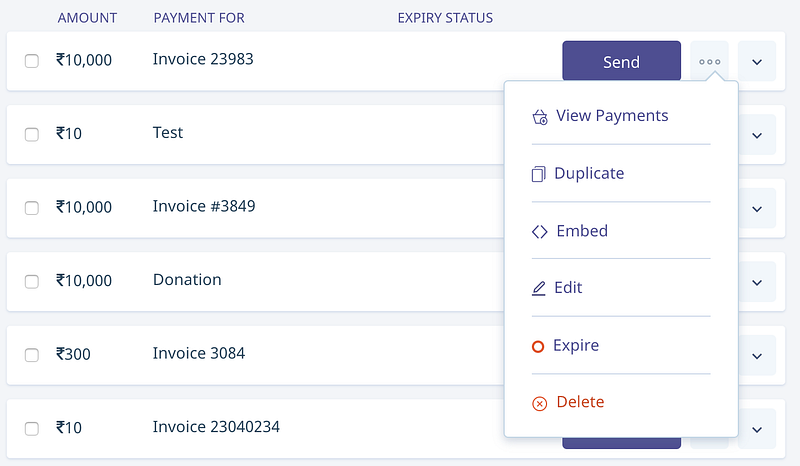Expand the Invoice 3084 row chevron
The width and height of the screenshot is (800, 466).
tap(757, 355)
